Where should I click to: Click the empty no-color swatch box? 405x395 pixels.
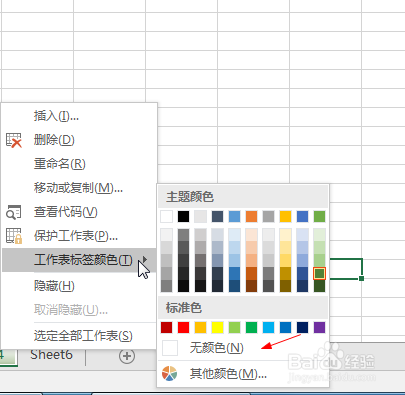click(x=170, y=348)
